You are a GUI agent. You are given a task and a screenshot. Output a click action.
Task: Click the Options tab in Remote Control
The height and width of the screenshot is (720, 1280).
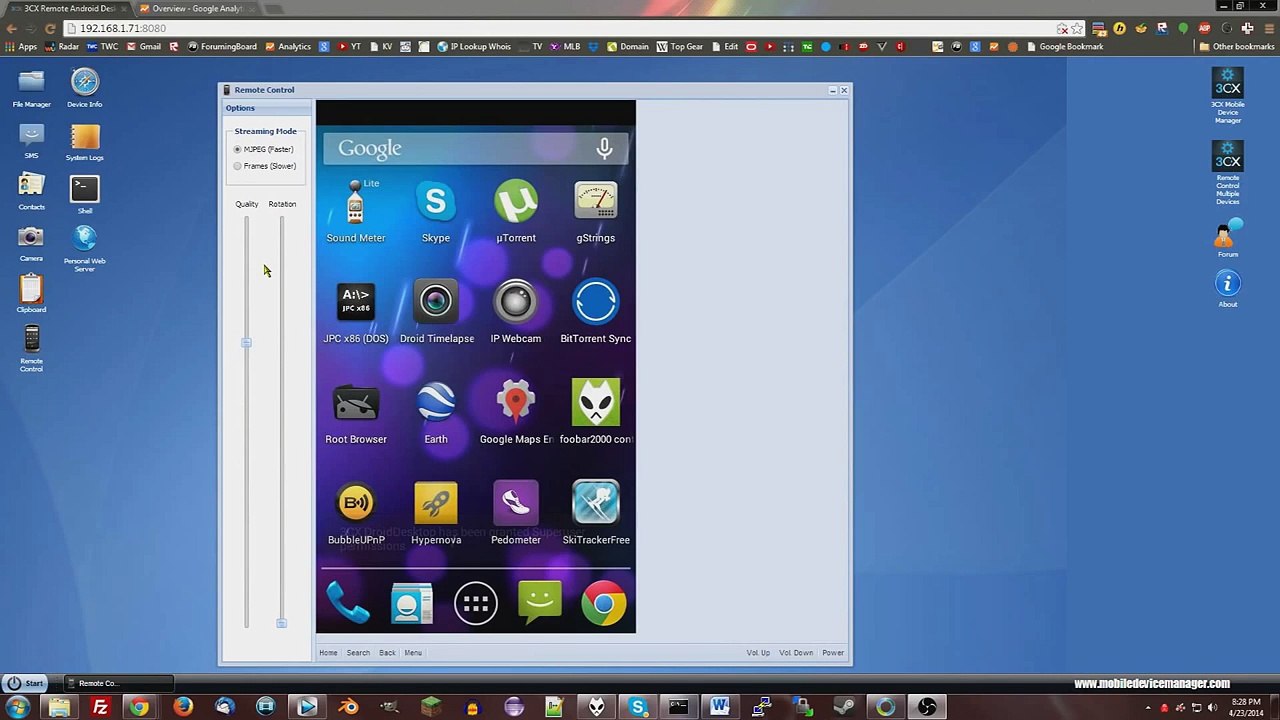pyautogui.click(x=240, y=108)
